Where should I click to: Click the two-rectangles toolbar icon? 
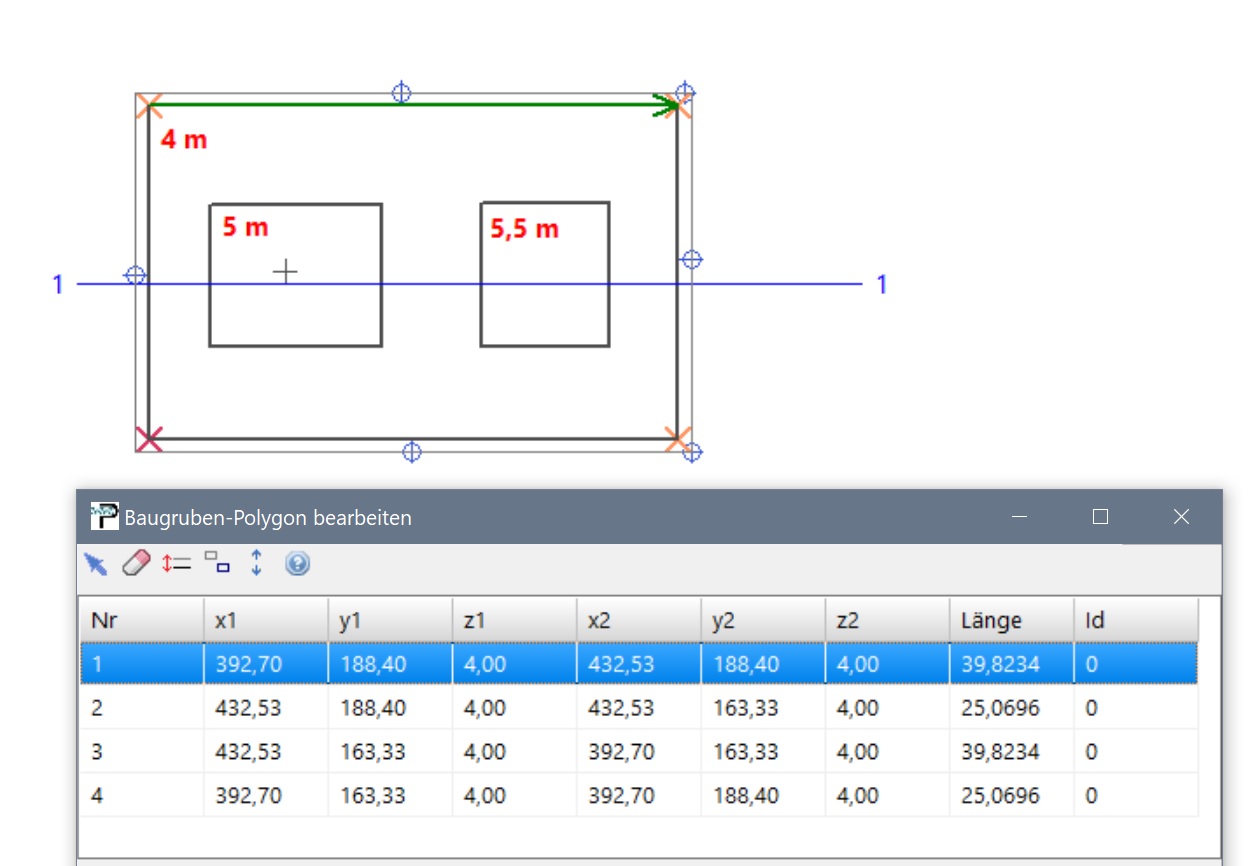(x=216, y=564)
